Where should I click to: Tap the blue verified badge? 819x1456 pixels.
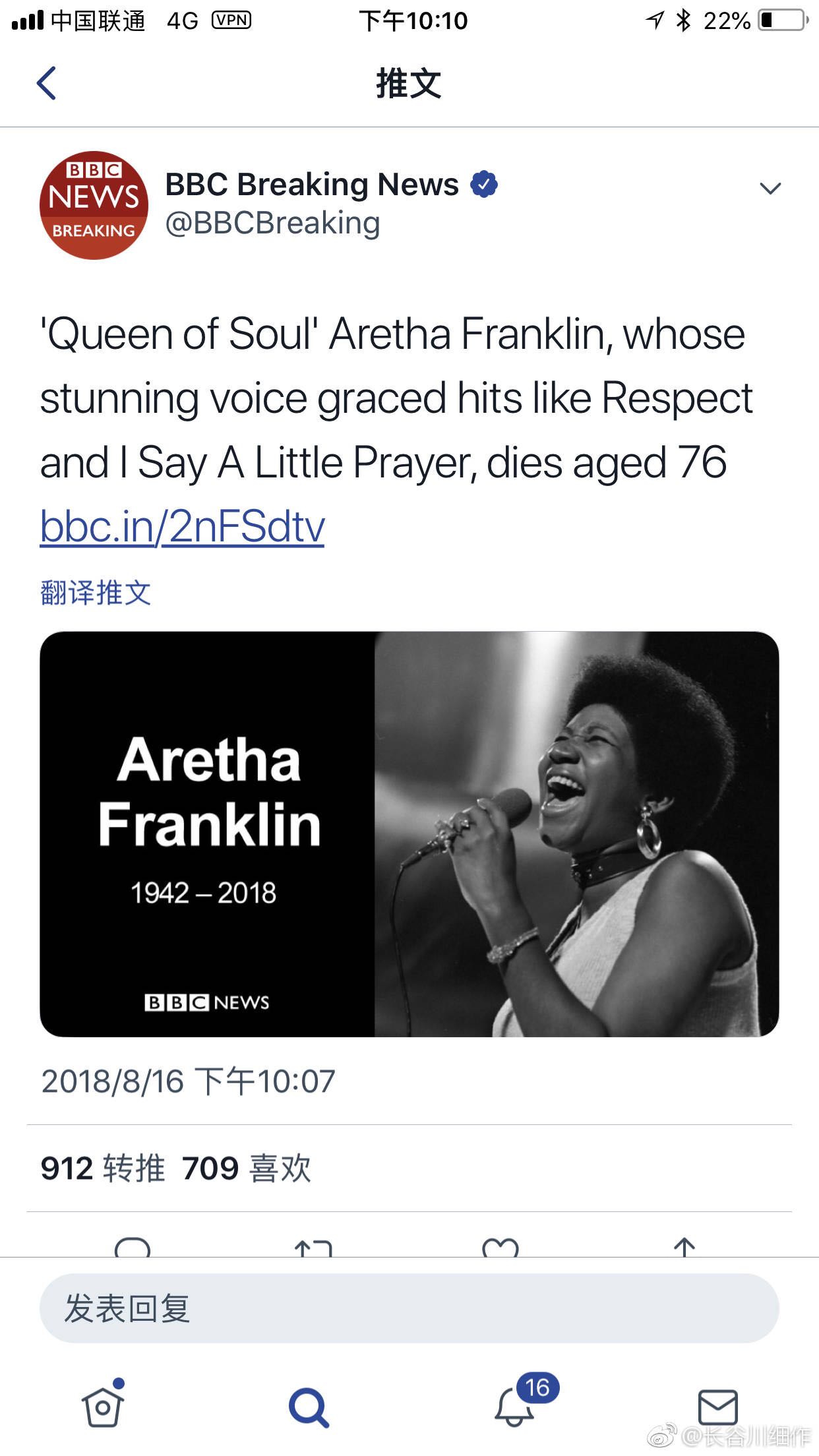tap(484, 185)
